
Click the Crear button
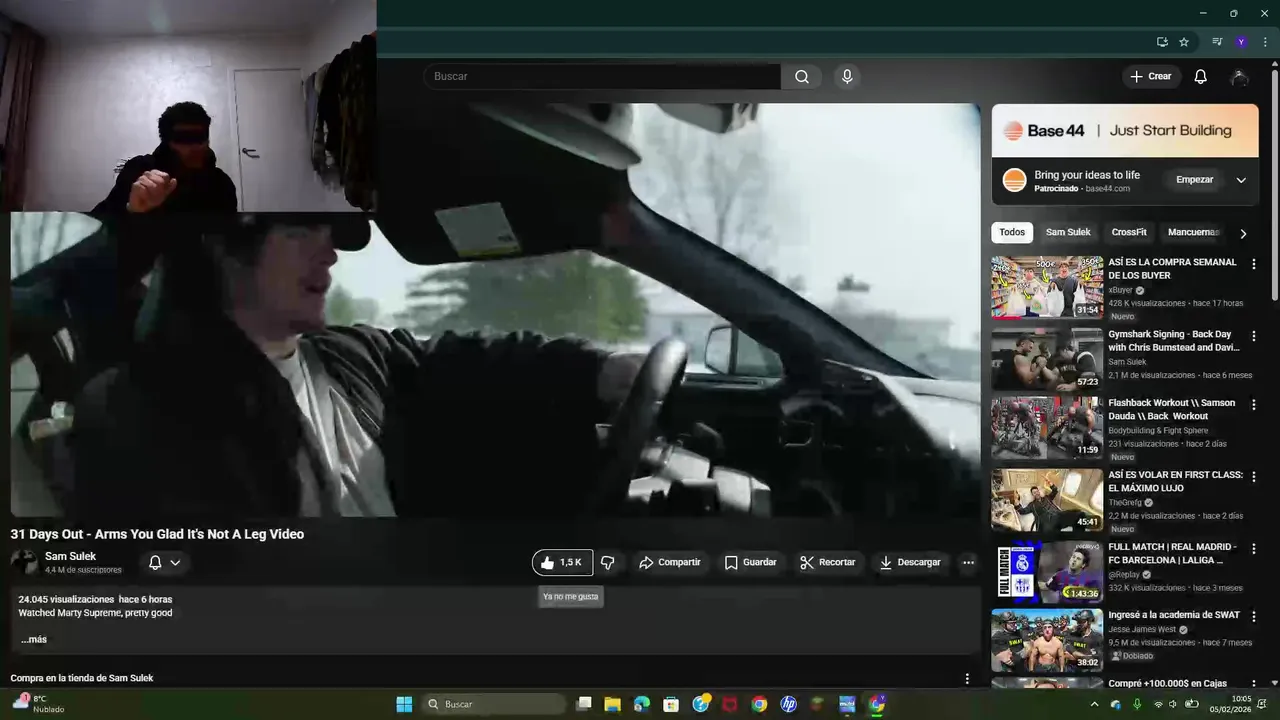(1151, 77)
